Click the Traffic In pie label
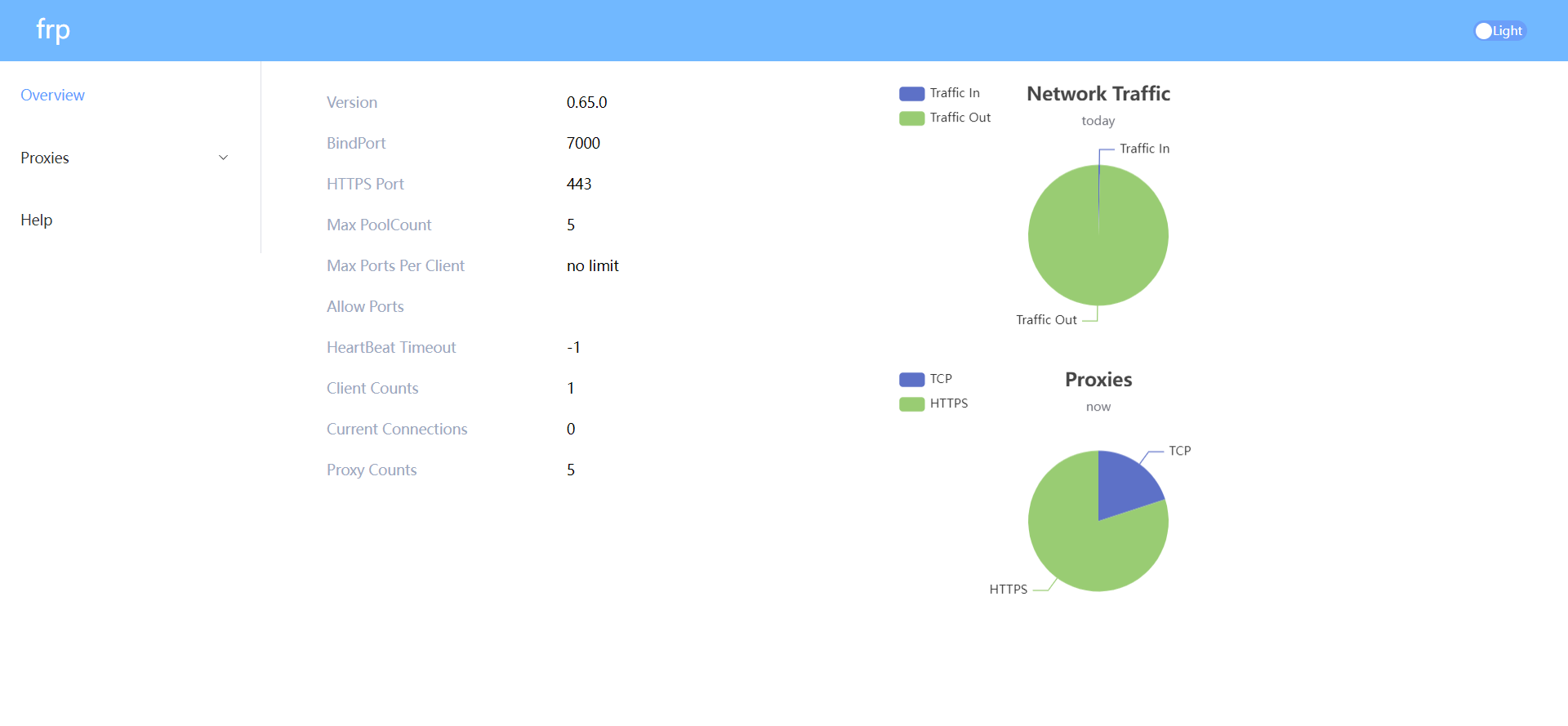 [1144, 149]
